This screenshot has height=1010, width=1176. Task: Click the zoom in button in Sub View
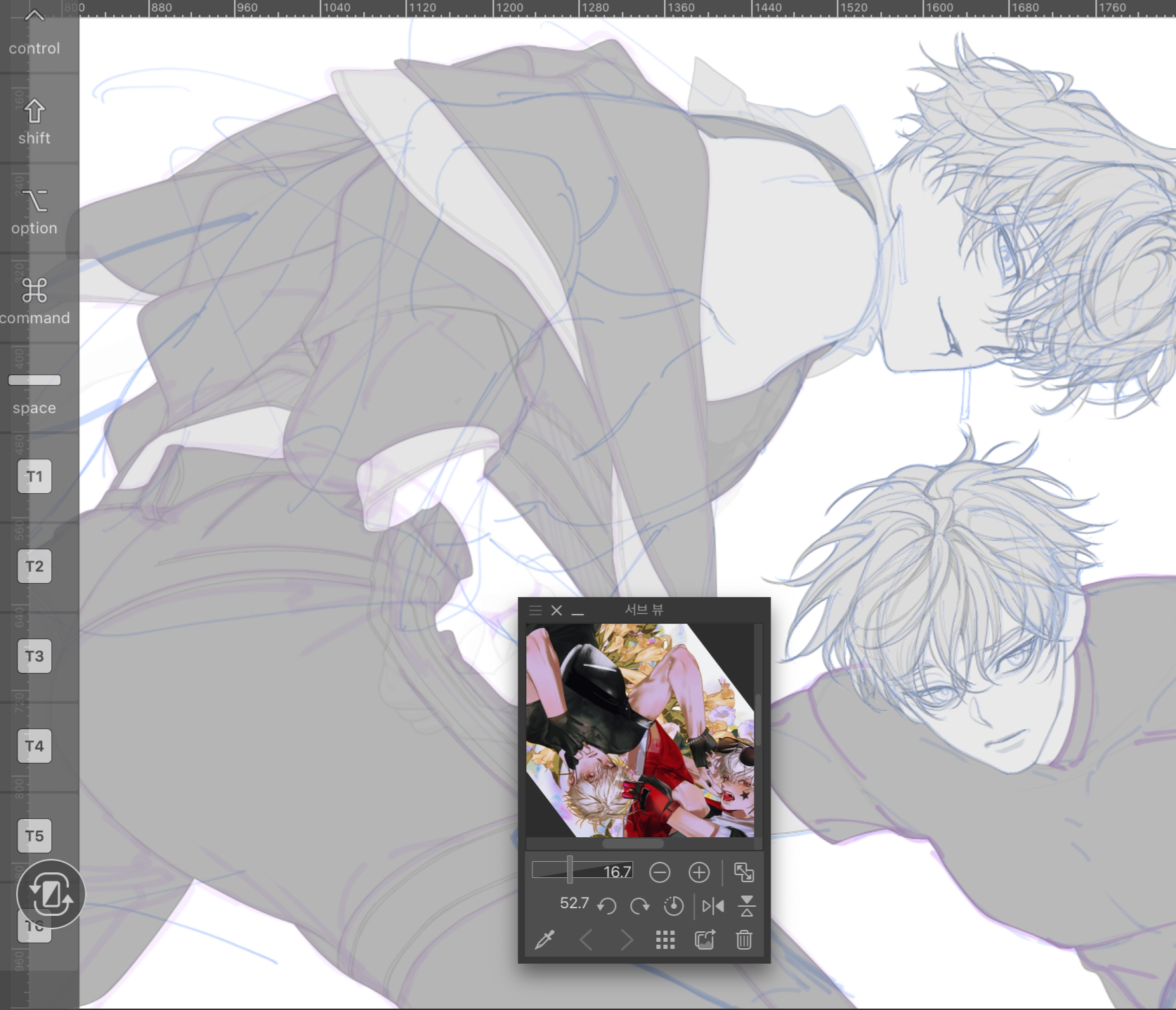(698, 872)
